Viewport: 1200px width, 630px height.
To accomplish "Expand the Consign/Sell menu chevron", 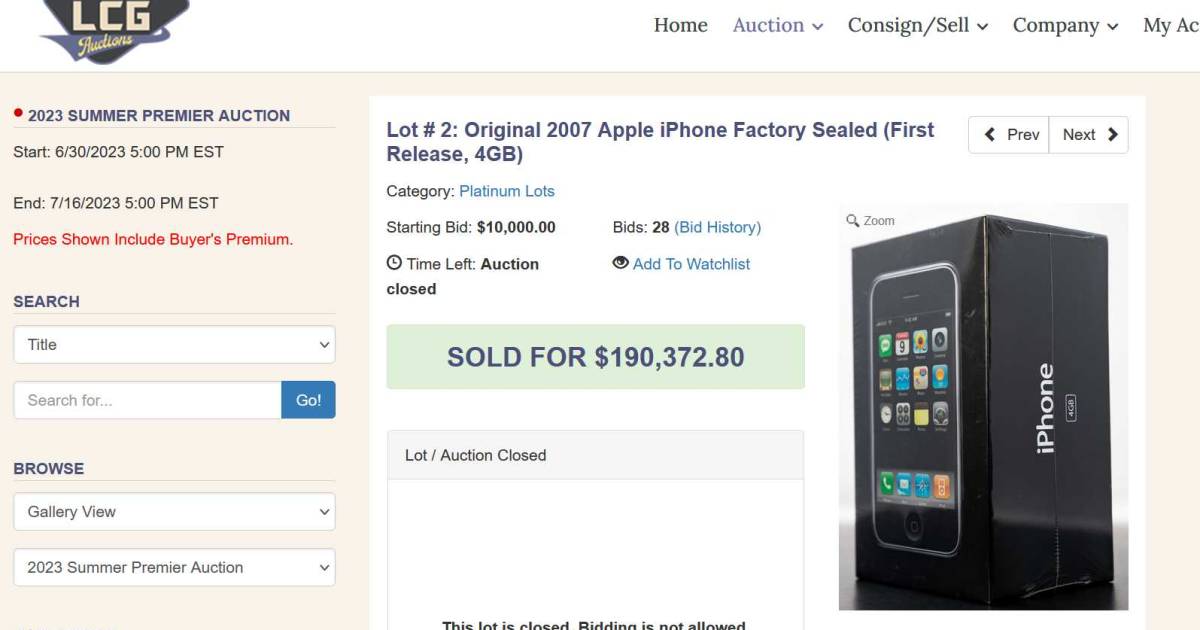I will [x=984, y=27].
